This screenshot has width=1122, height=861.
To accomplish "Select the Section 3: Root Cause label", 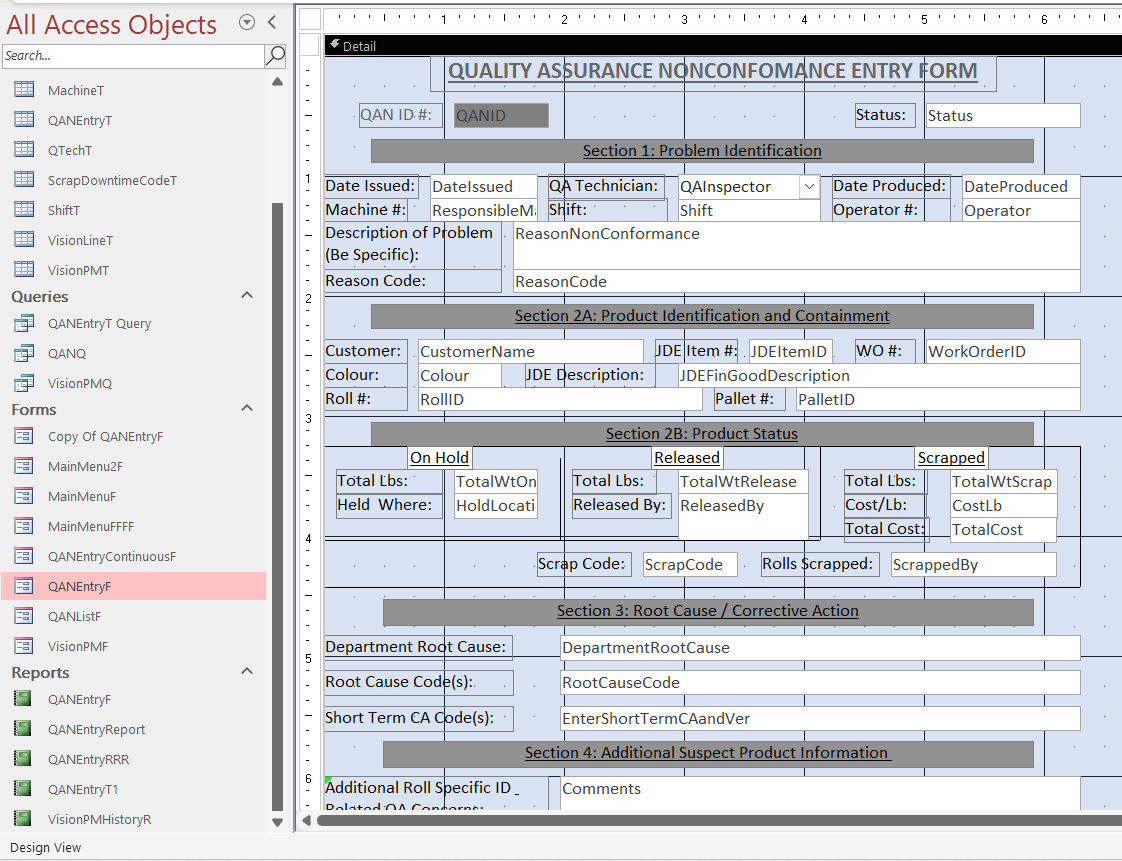I will [x=708, y=611].
